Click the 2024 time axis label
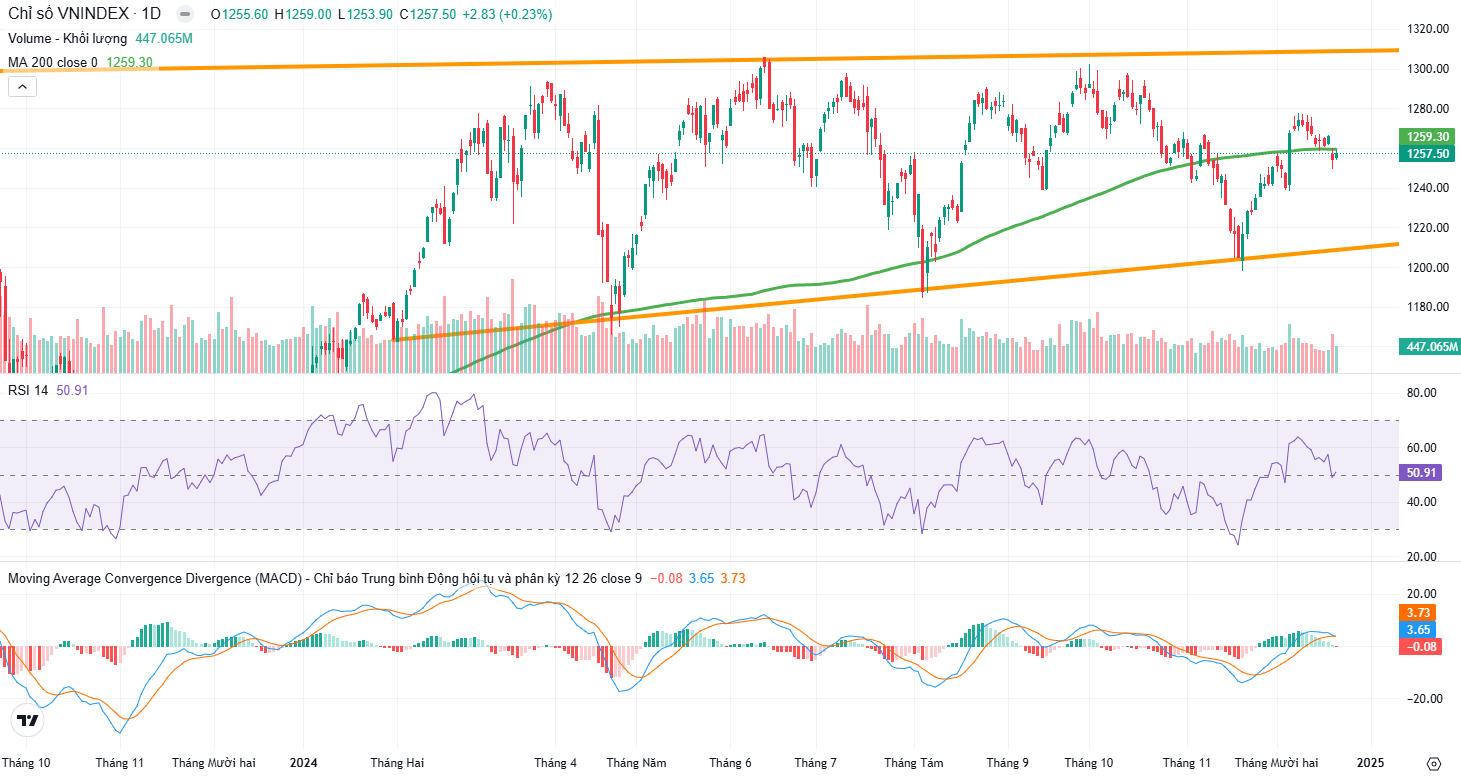 [x=303, y=763]
